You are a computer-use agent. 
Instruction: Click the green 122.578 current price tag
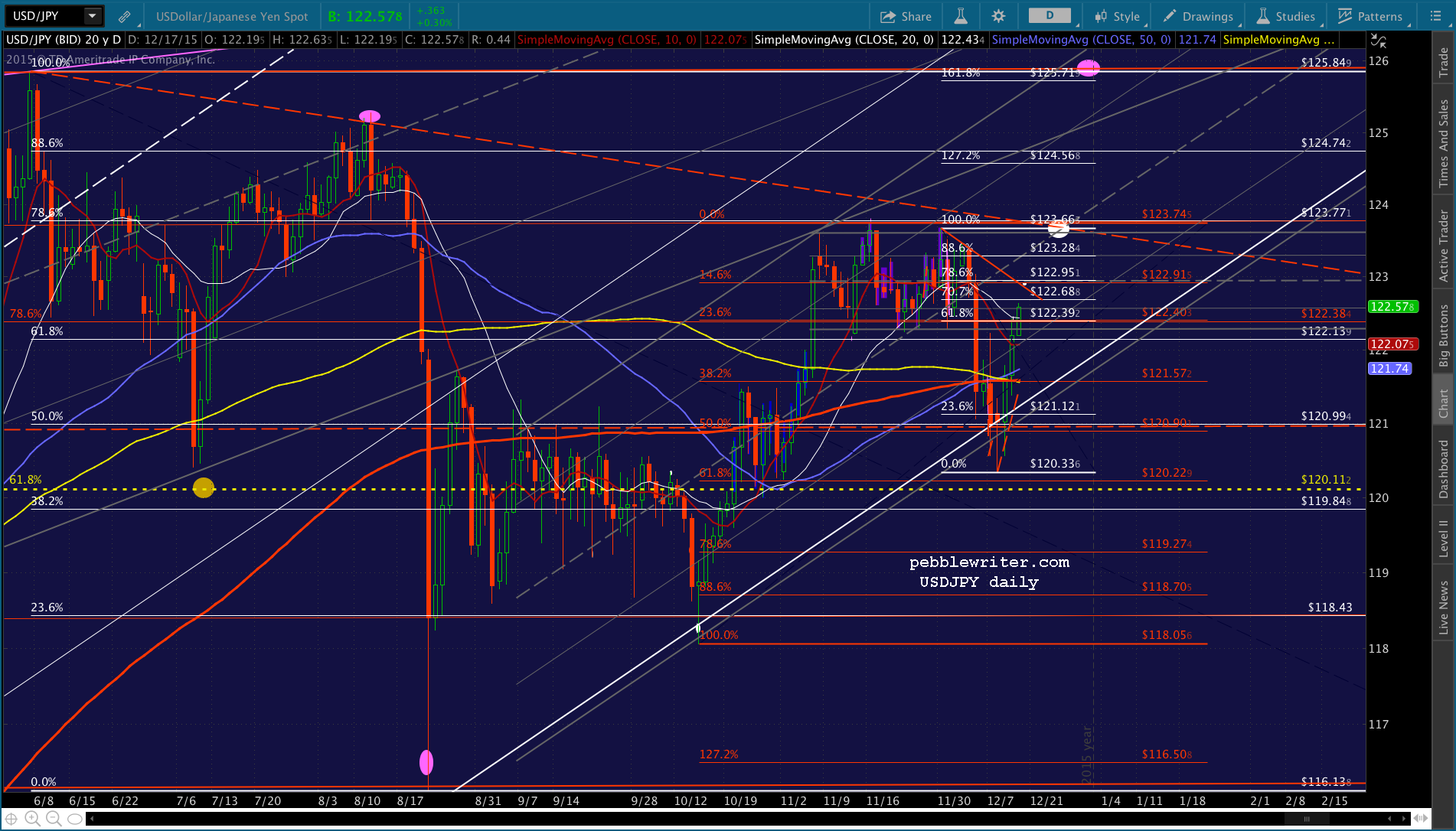[1392, 307]
